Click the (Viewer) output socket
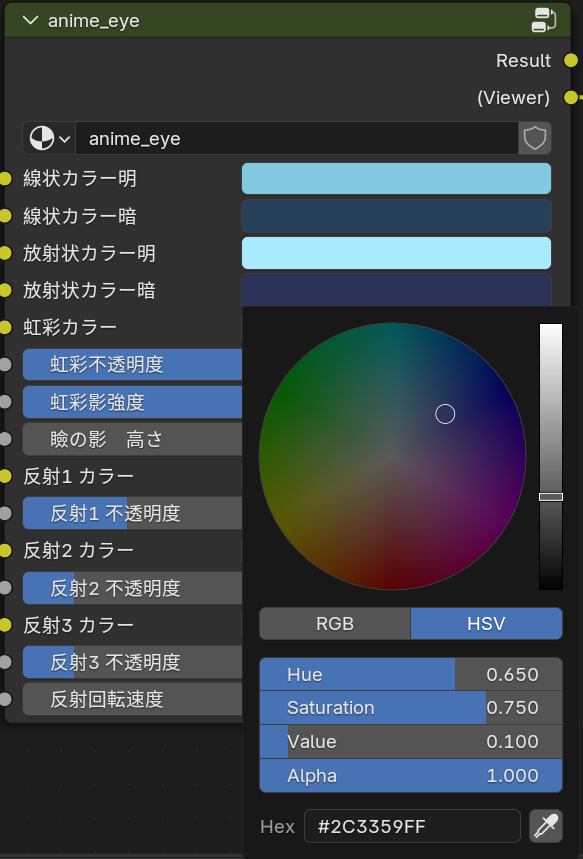The image size is (583, 859). click(571, 98)
